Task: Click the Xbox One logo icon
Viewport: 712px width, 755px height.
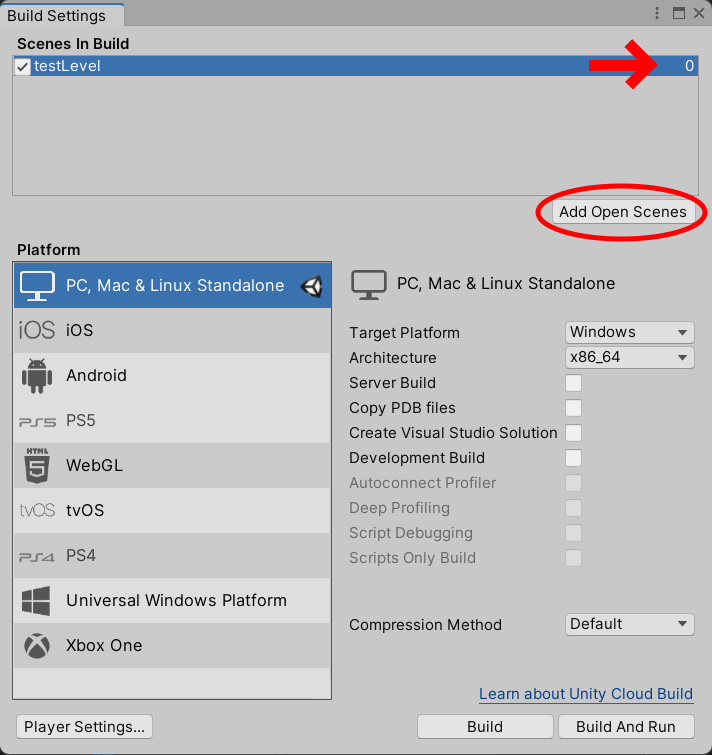Action: (x=37, y=646)
